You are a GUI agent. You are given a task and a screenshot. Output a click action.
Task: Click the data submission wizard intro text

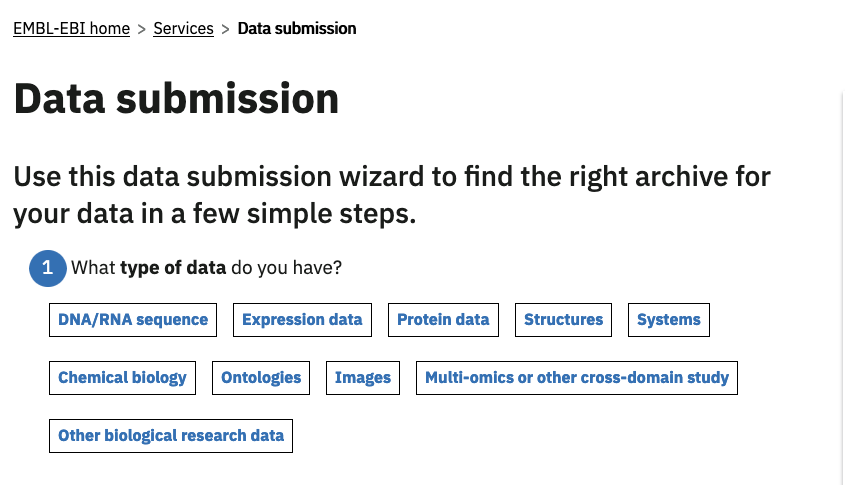pos(392,196)
